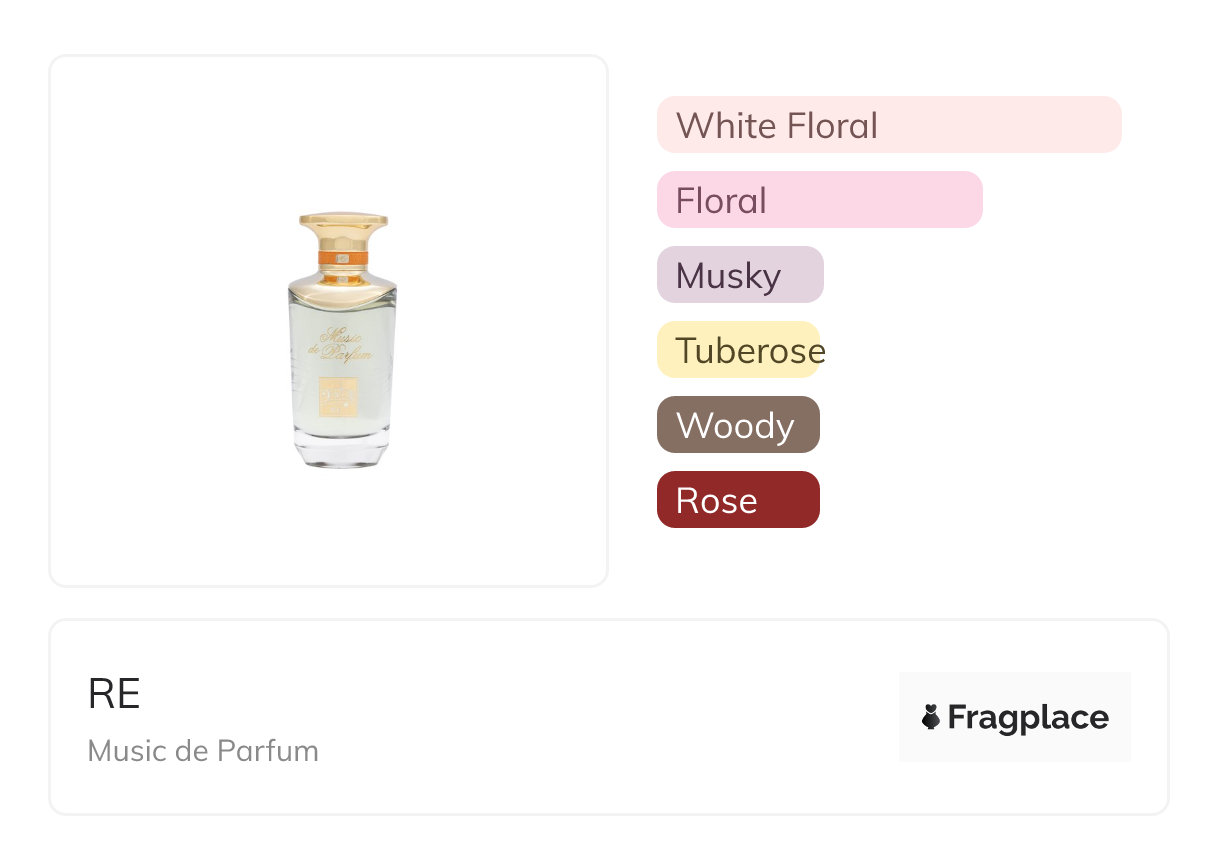
Task: Click the gold script lettering on the bottle
Action: click(x=345, y=347)
